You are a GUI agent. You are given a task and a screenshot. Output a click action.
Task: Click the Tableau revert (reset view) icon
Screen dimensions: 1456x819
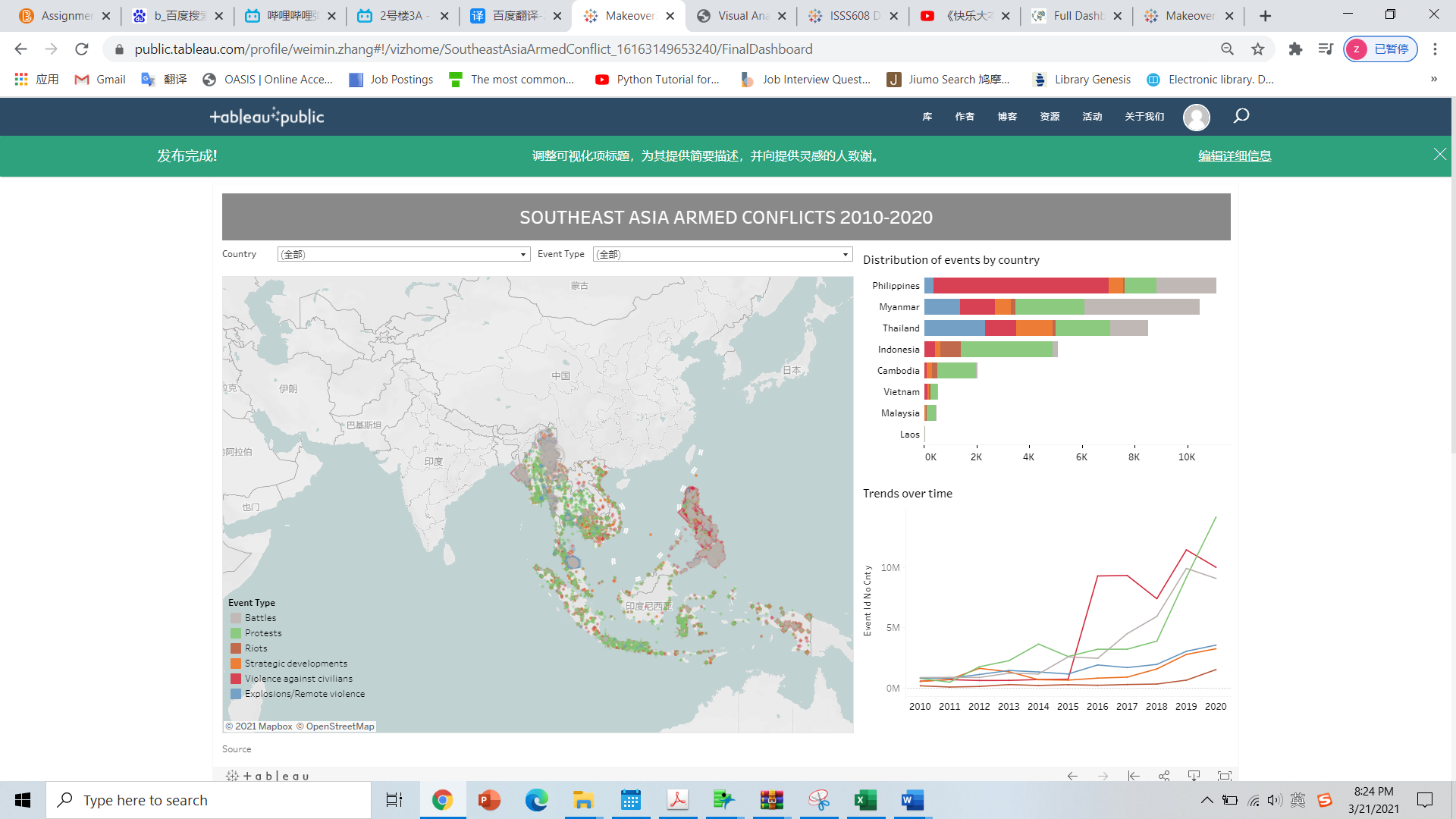click(x=1134, y=776)
